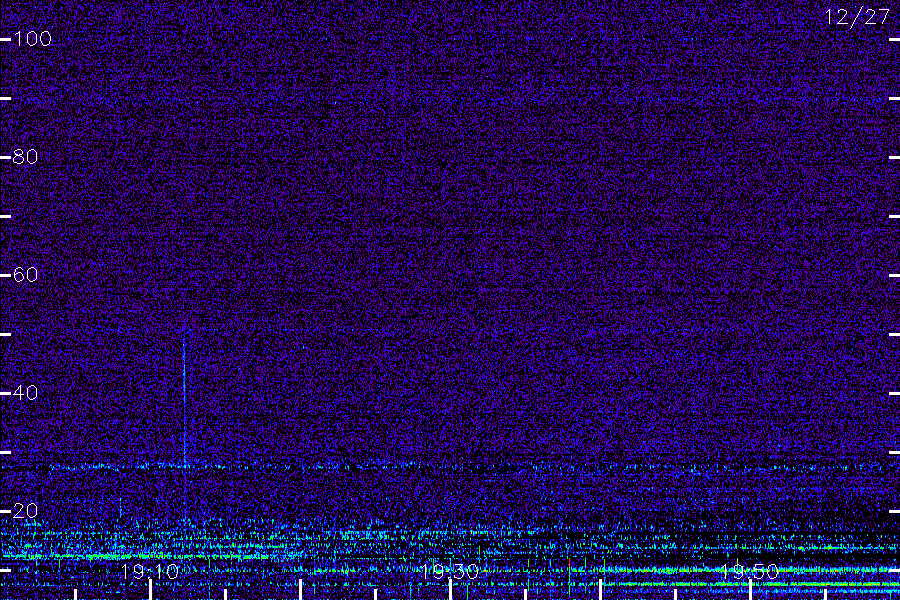Screen dimensions: 900x600
Task: Click the 19:50 time label
Action: 750,571
